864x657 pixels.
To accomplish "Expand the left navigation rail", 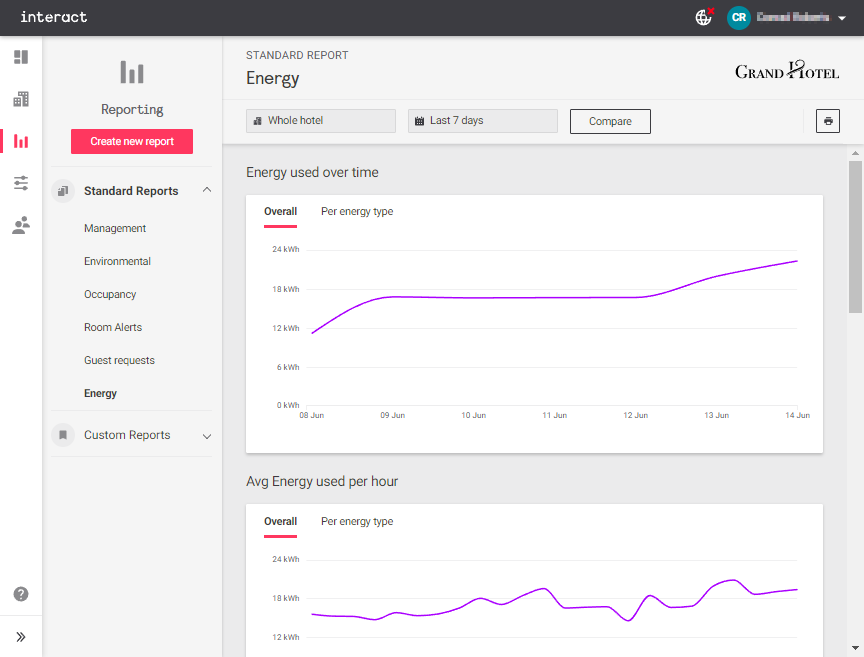I will tap(20, 636).
